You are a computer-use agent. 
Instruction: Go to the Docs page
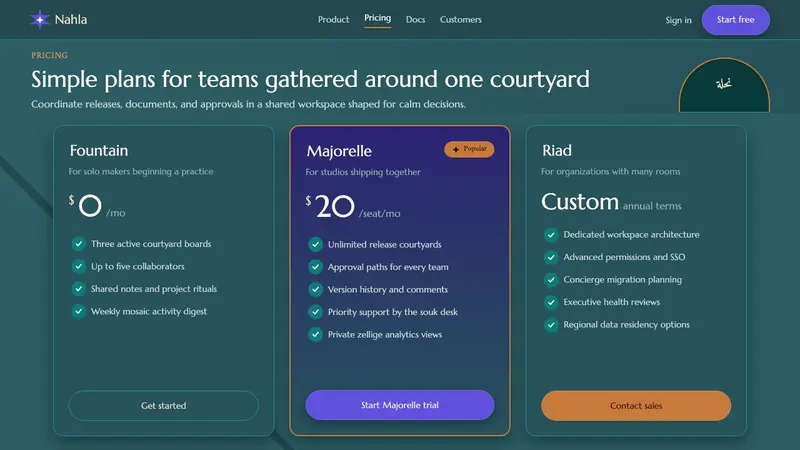[x=415, y=19]
